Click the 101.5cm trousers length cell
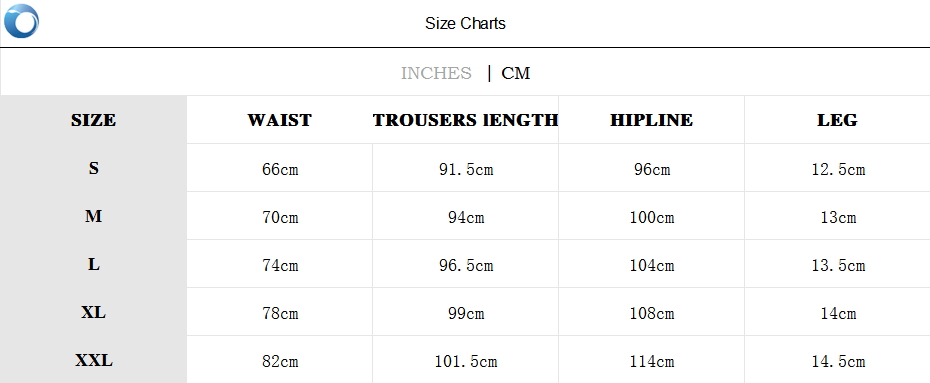 [x=466, y=362]
